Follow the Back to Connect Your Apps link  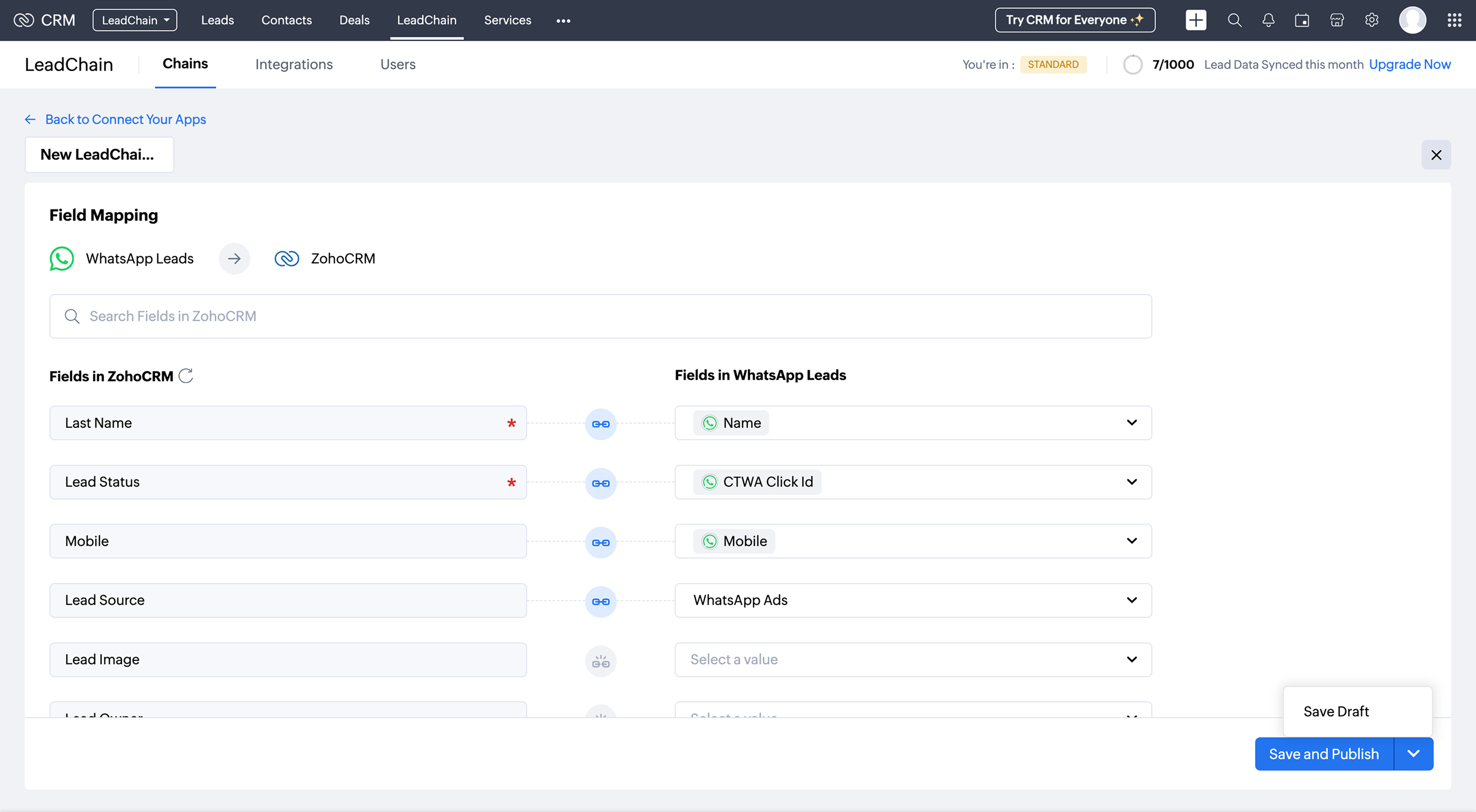pos(125,119)
